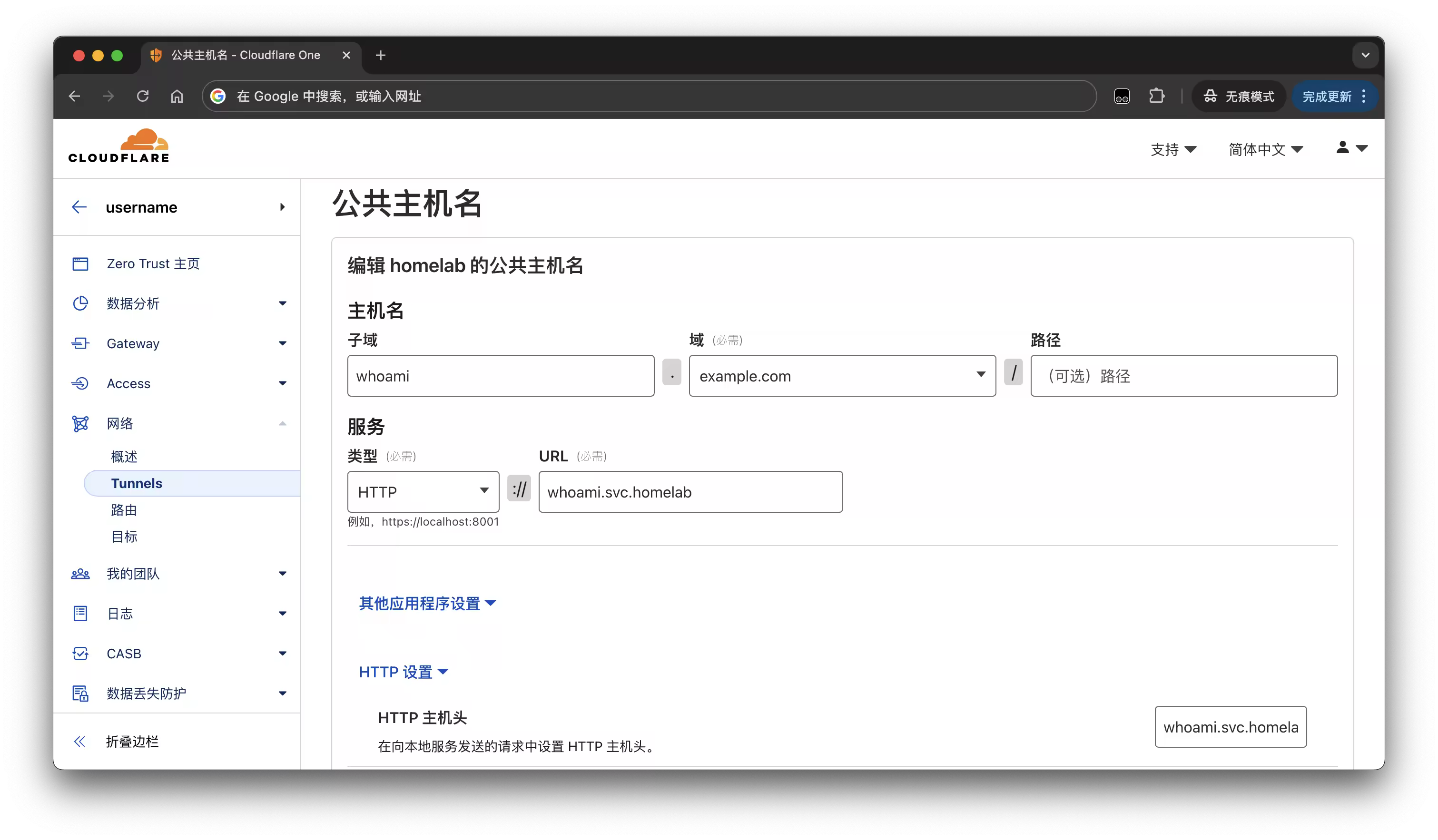Expand the 数据分析 menu arrow
The width and height of the screenshot is (1438, 840).
(283, 303)
